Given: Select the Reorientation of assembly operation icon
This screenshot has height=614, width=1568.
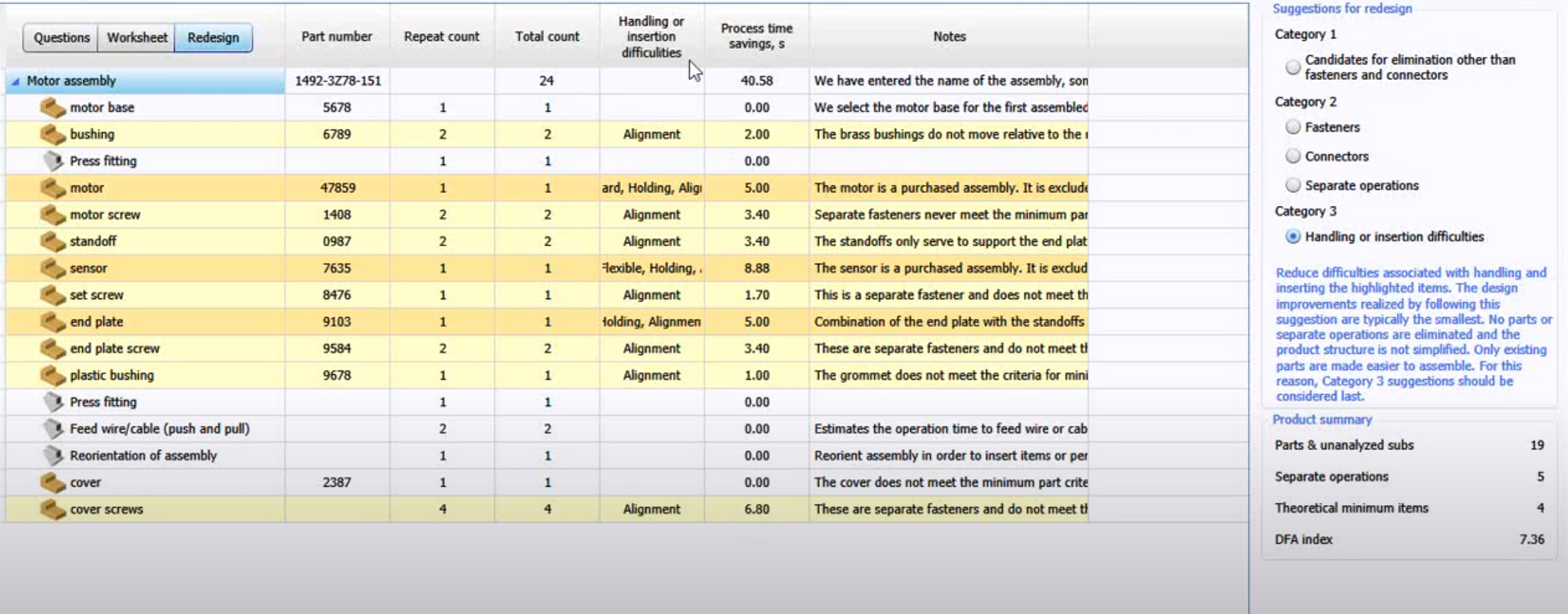Looking at the screenshot, I should pos(53,456).
